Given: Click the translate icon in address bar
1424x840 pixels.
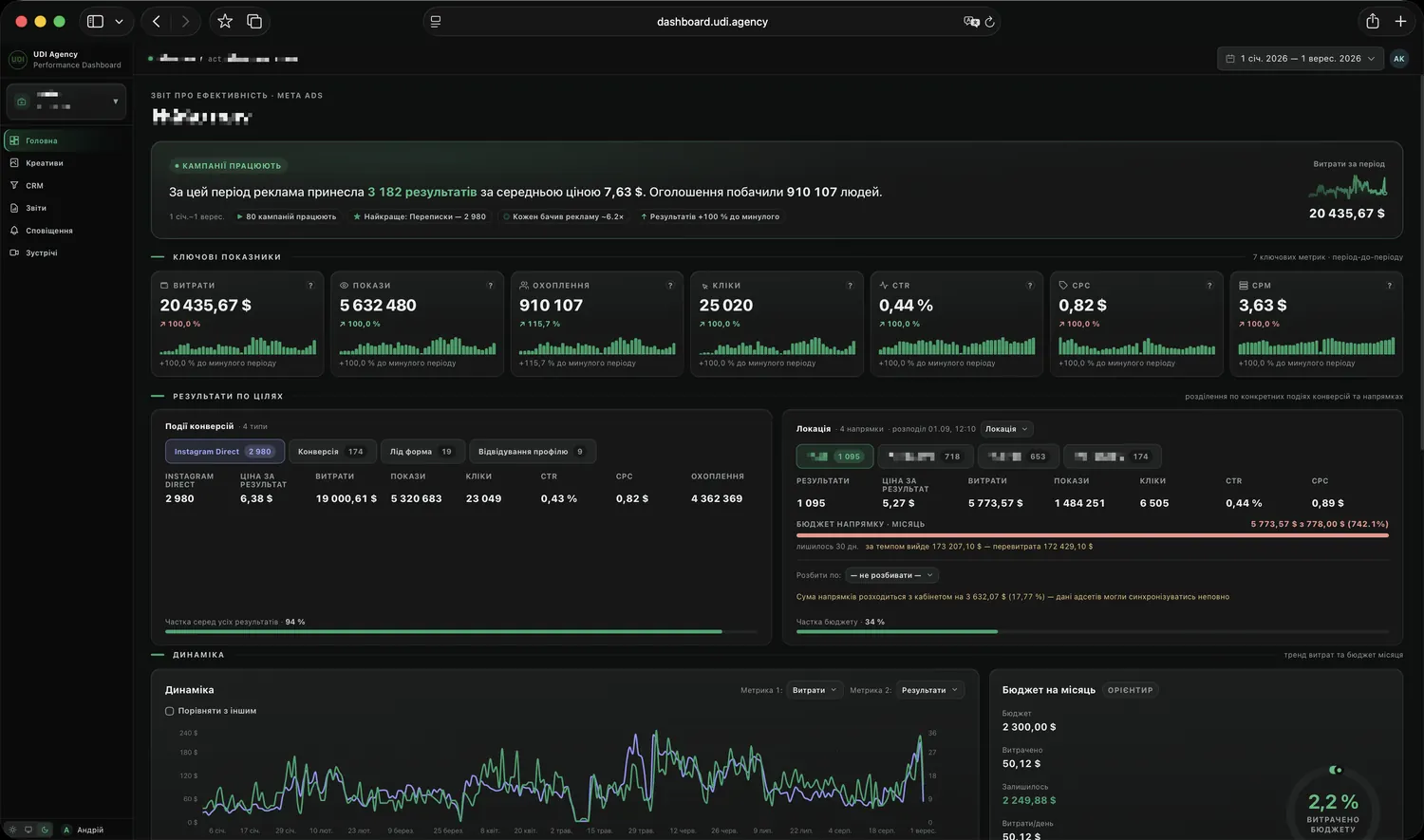Looking at the screenshot, I should pyautogui.click(x=971, y=22).
